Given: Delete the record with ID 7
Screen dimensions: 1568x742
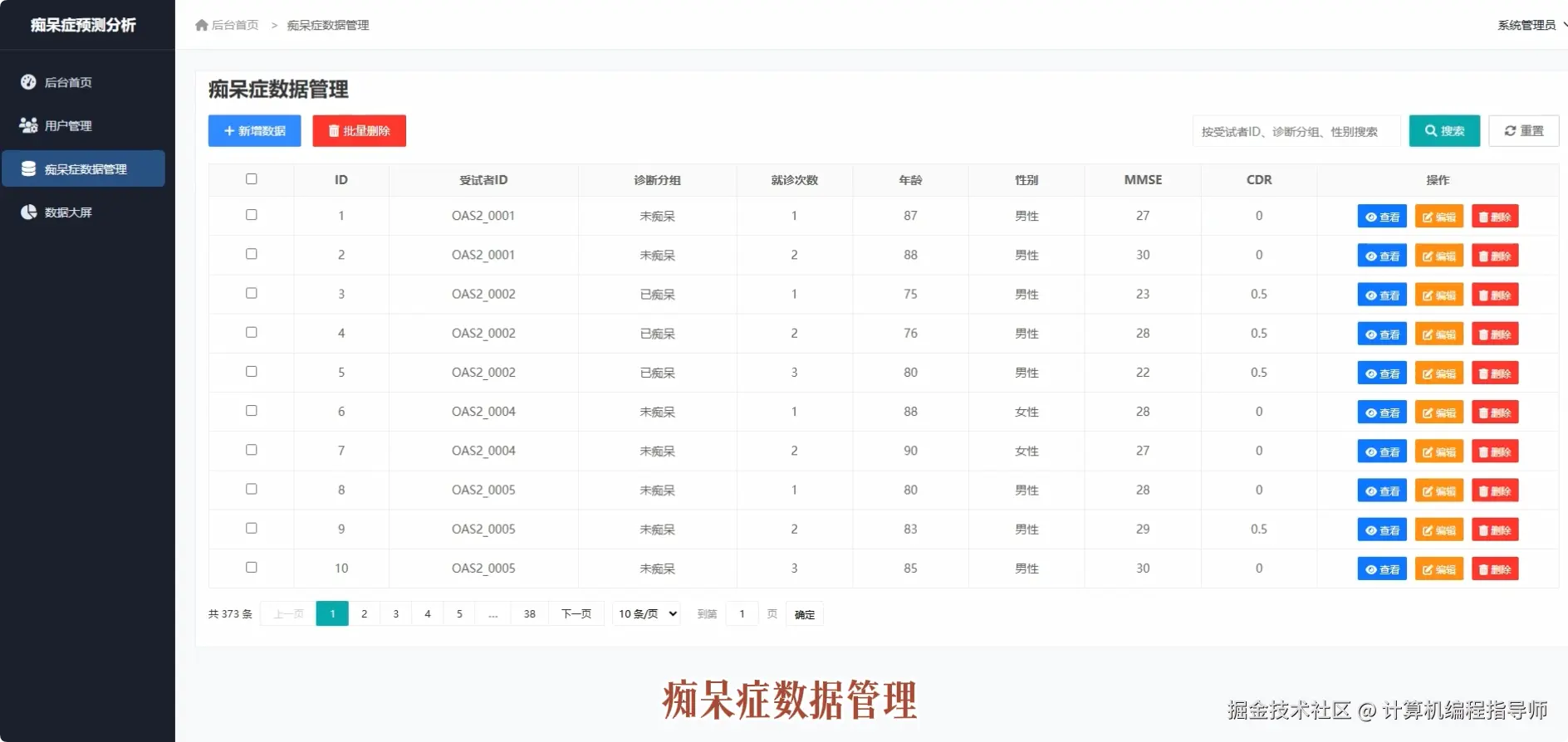Looking at the screenshot, I should (1495, 452).
